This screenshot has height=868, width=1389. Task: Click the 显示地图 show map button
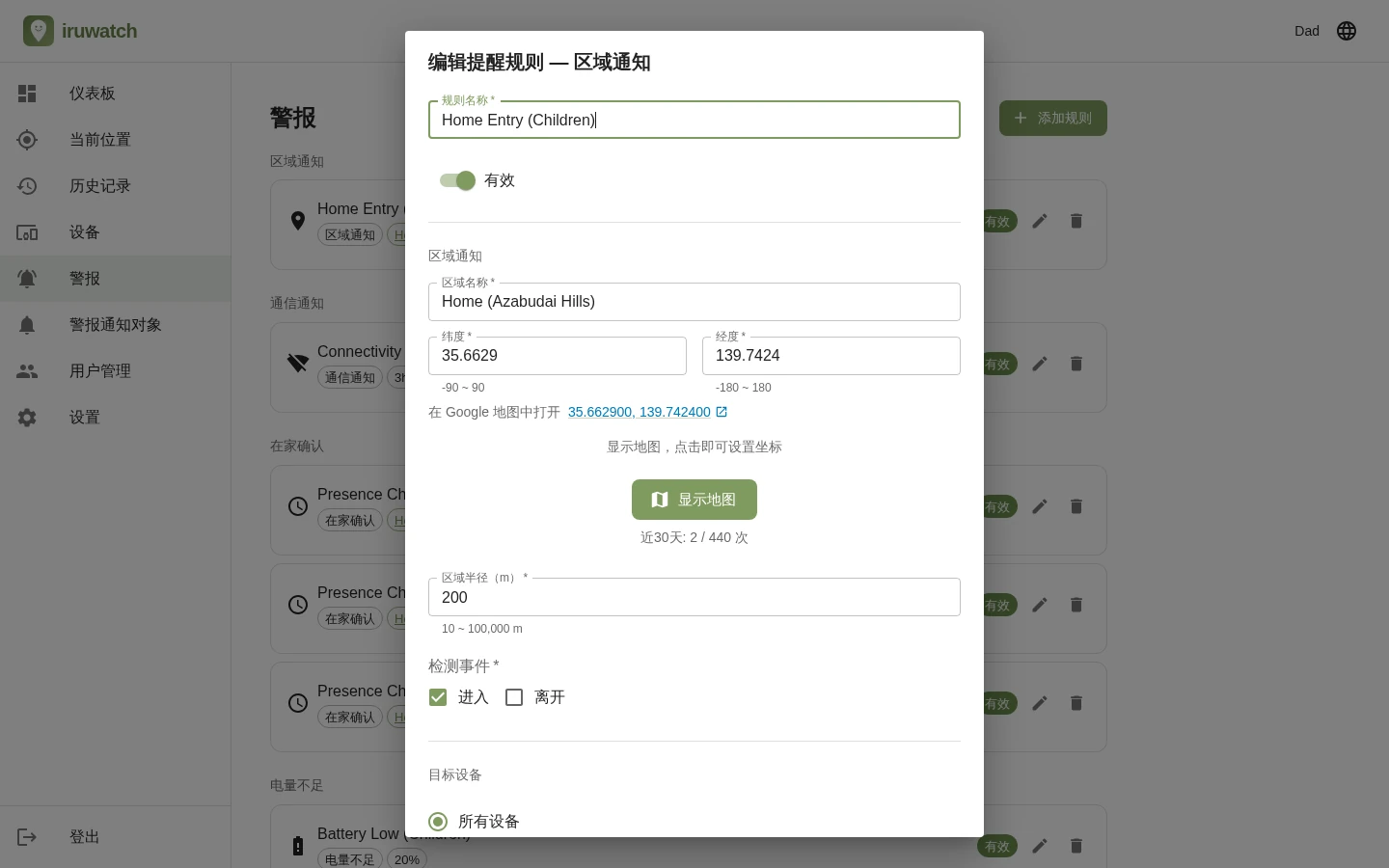pyautogui.click(x=694, y=500)
